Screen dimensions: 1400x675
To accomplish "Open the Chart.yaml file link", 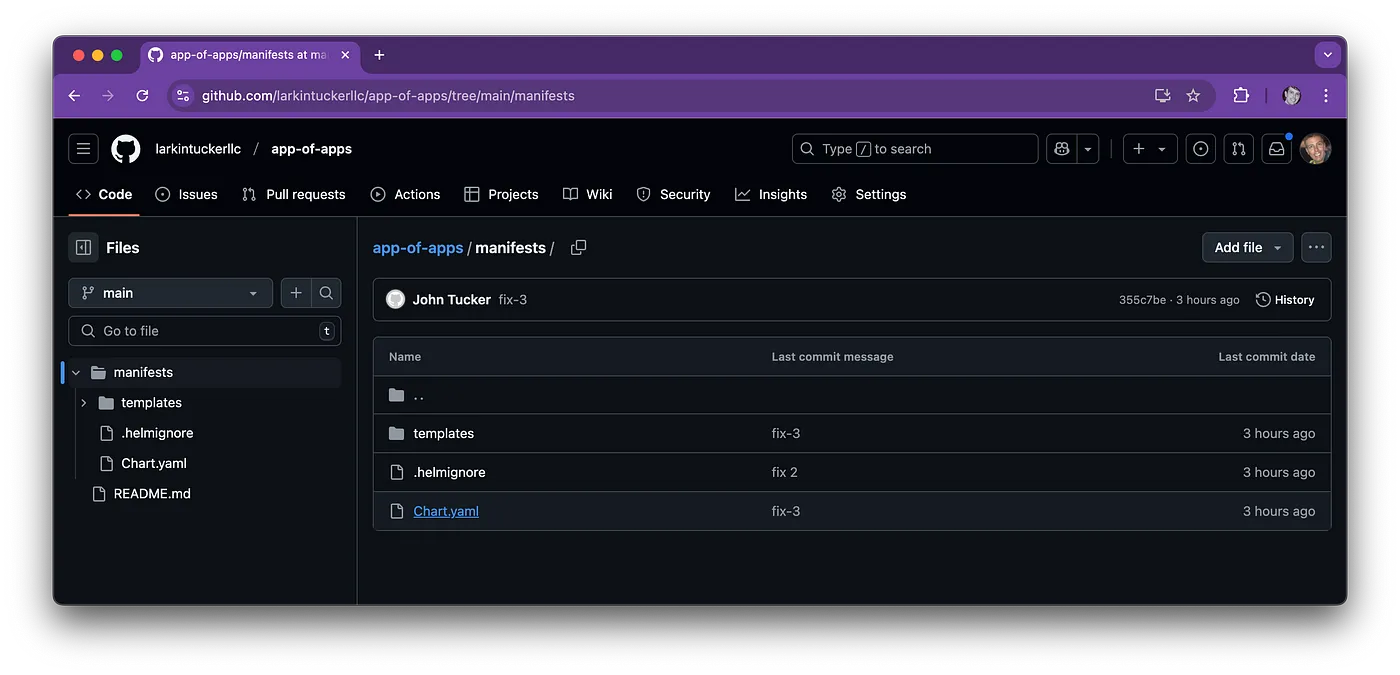I will point(446,511).
